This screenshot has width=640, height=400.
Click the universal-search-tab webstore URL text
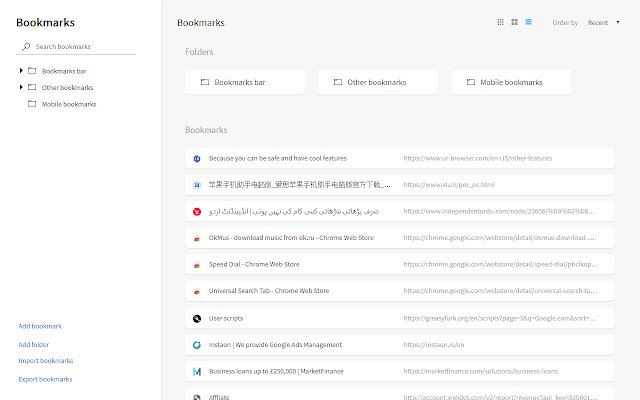500,291
